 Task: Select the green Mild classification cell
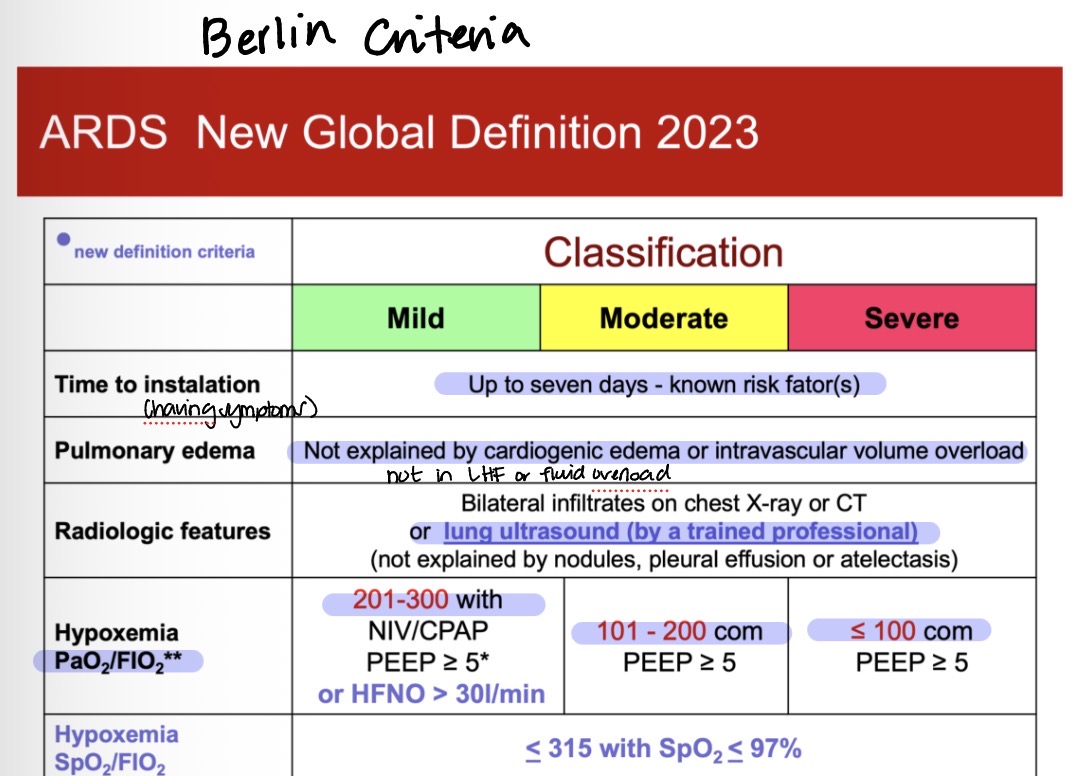[415, 318]
